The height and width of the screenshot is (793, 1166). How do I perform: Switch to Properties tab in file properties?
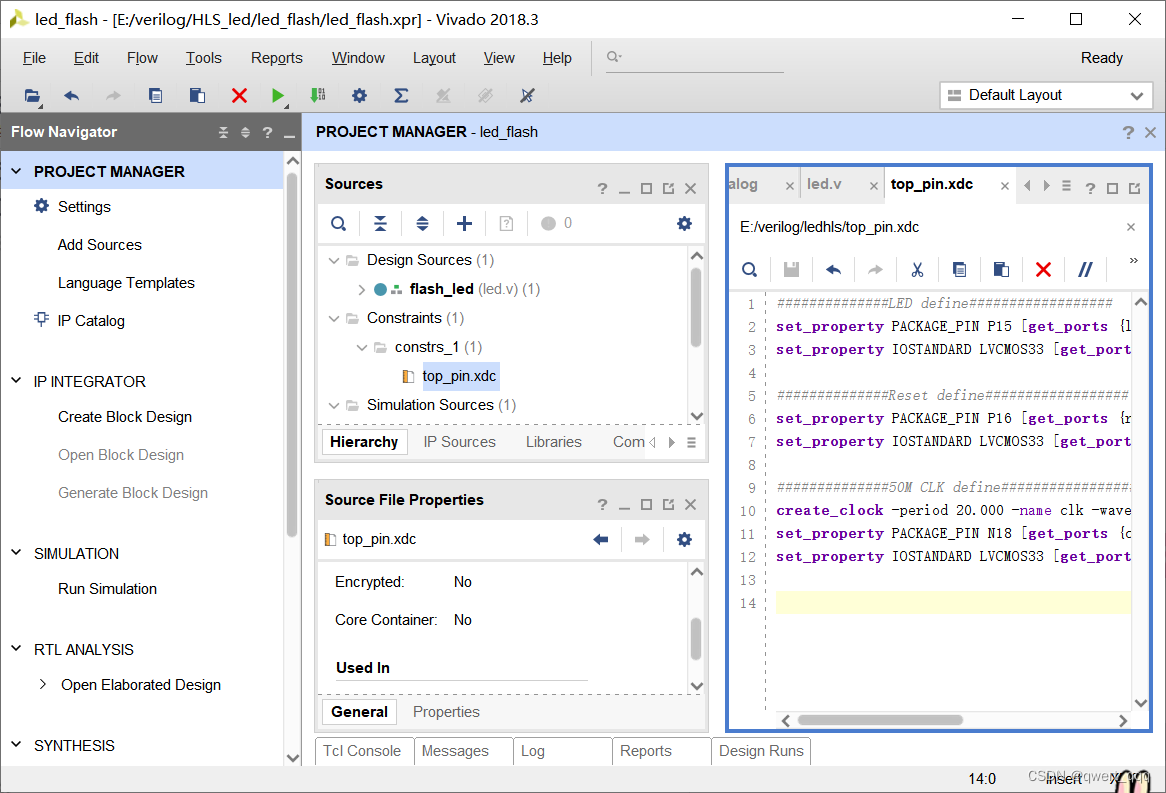click(446, 712)
